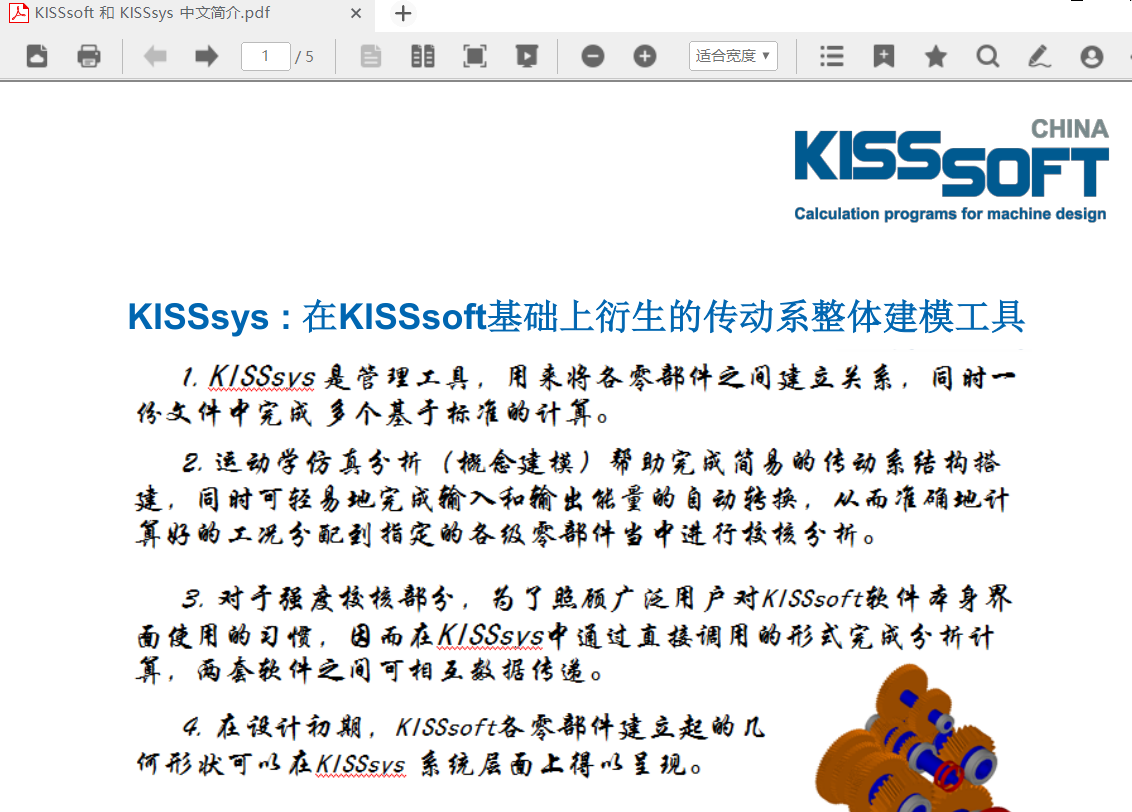Close the KISSsoft pdf tab
This screenshot has height=812, width=1132.
coord(356,13)
